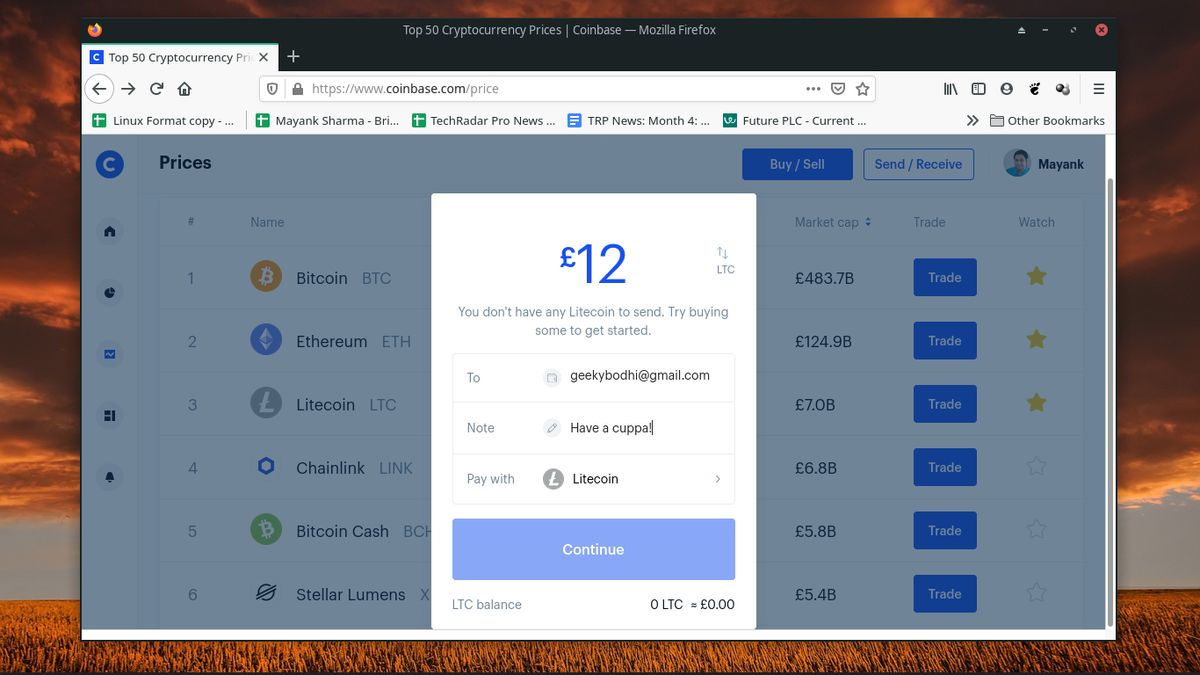
Task: Expand the Pay with Litecoin option
Action: coord(717,479)
